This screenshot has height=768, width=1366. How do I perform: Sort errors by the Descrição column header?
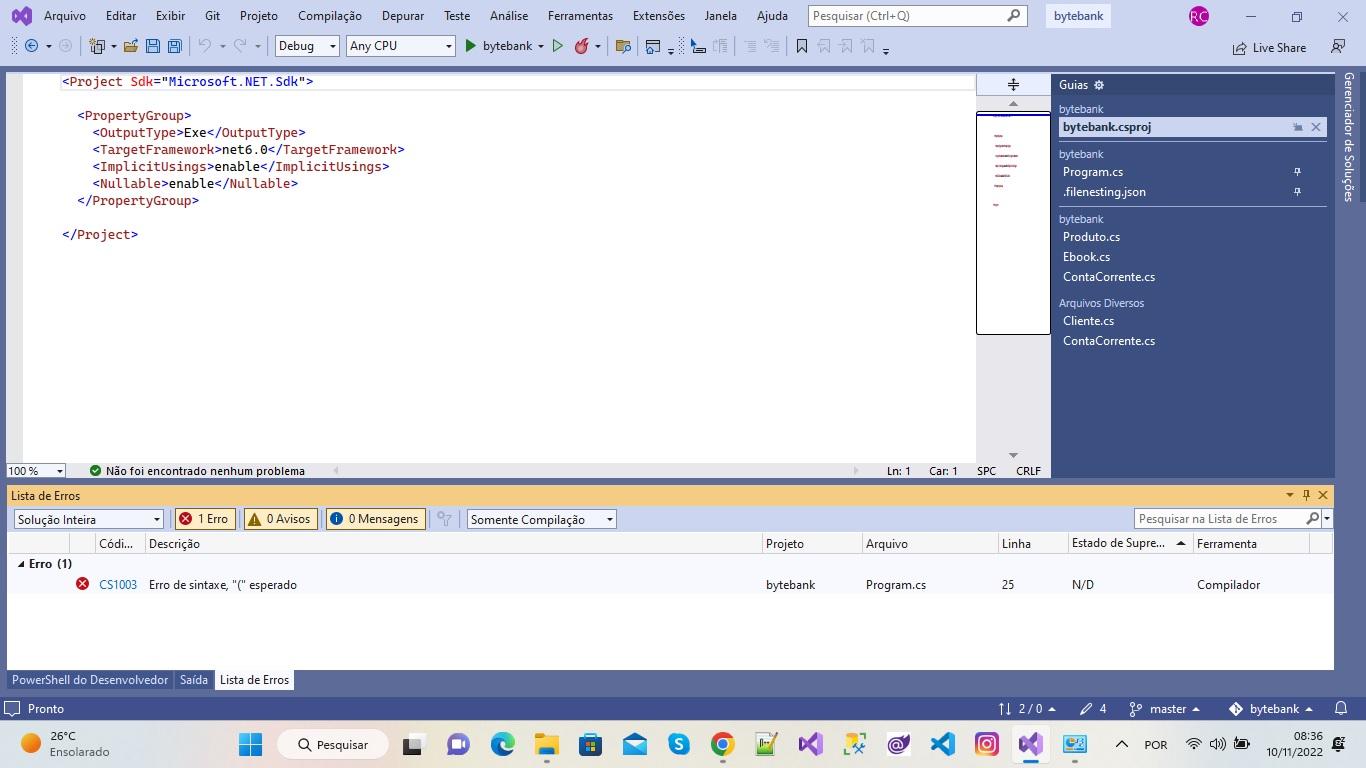(454, 544)
